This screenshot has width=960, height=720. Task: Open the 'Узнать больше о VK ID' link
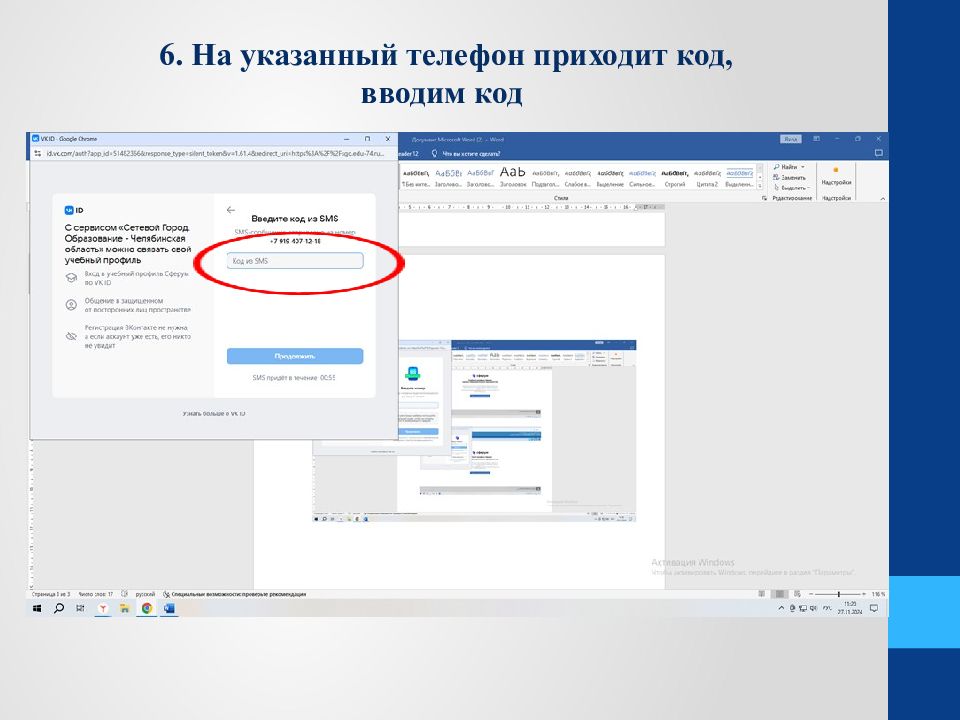coord(214,413)
